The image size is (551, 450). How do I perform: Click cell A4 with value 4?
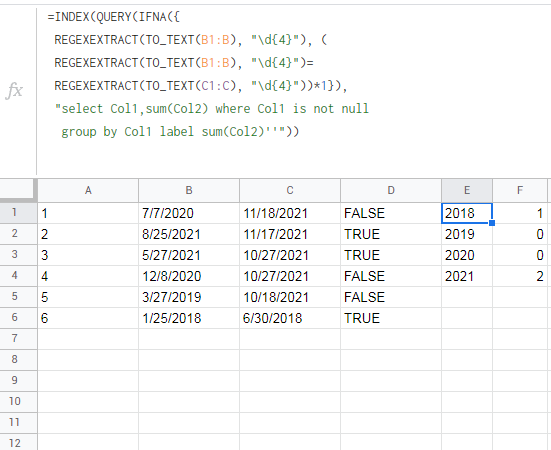click(88, 276)
